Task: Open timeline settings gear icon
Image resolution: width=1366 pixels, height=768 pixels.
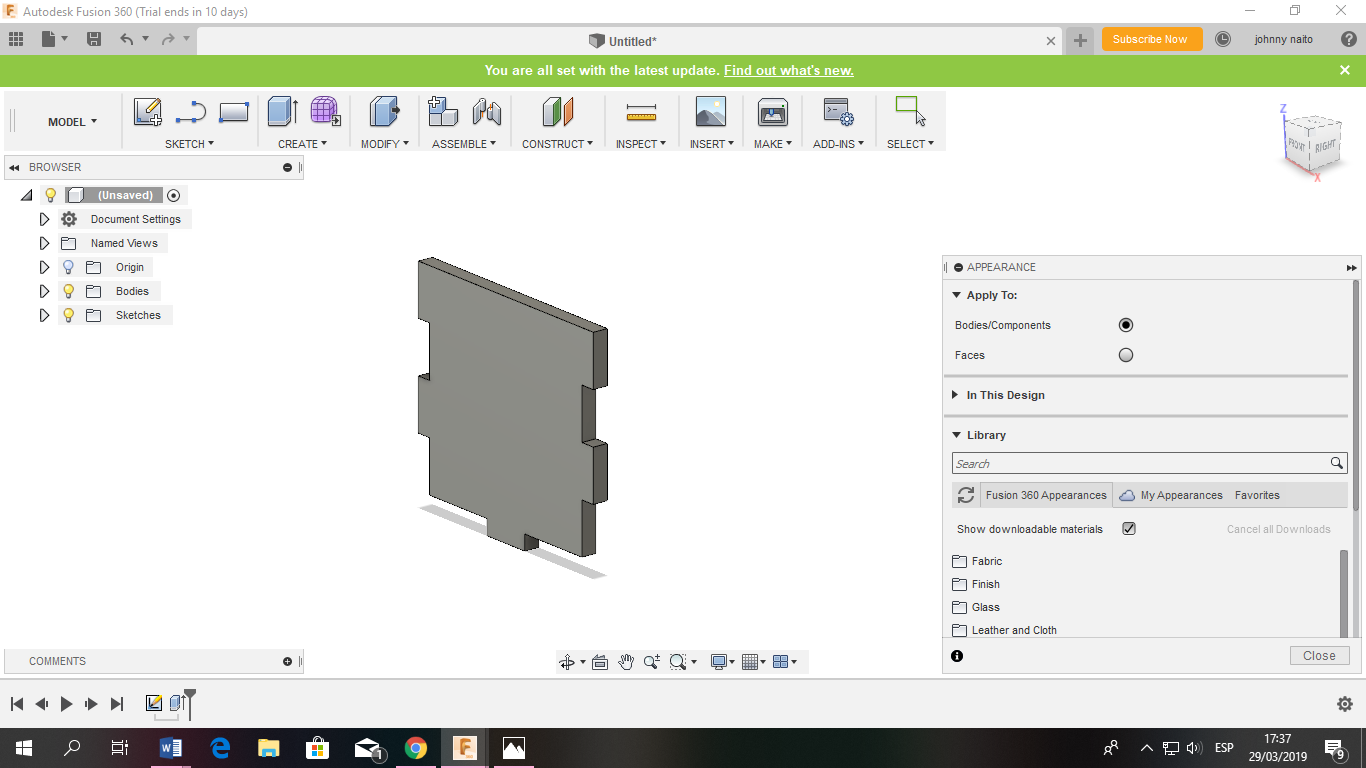Action: 1345,704
